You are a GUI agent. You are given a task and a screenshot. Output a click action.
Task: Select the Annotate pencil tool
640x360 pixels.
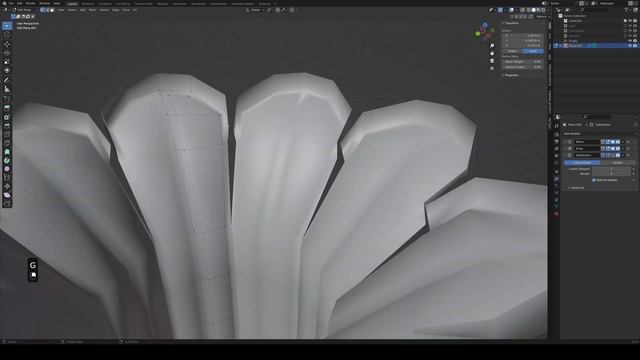pos(7,80)
